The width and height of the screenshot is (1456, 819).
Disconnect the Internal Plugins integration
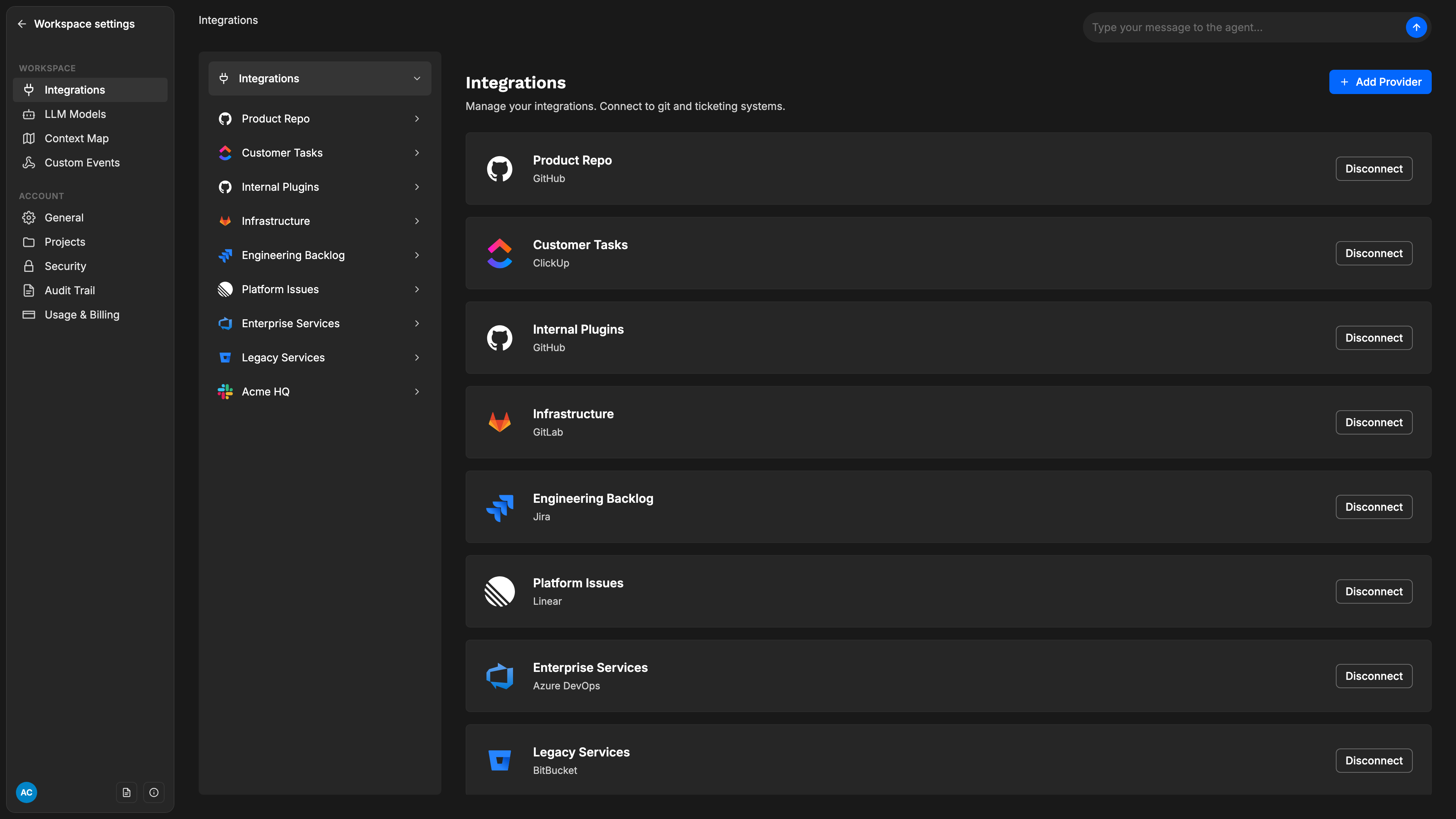1374,338
